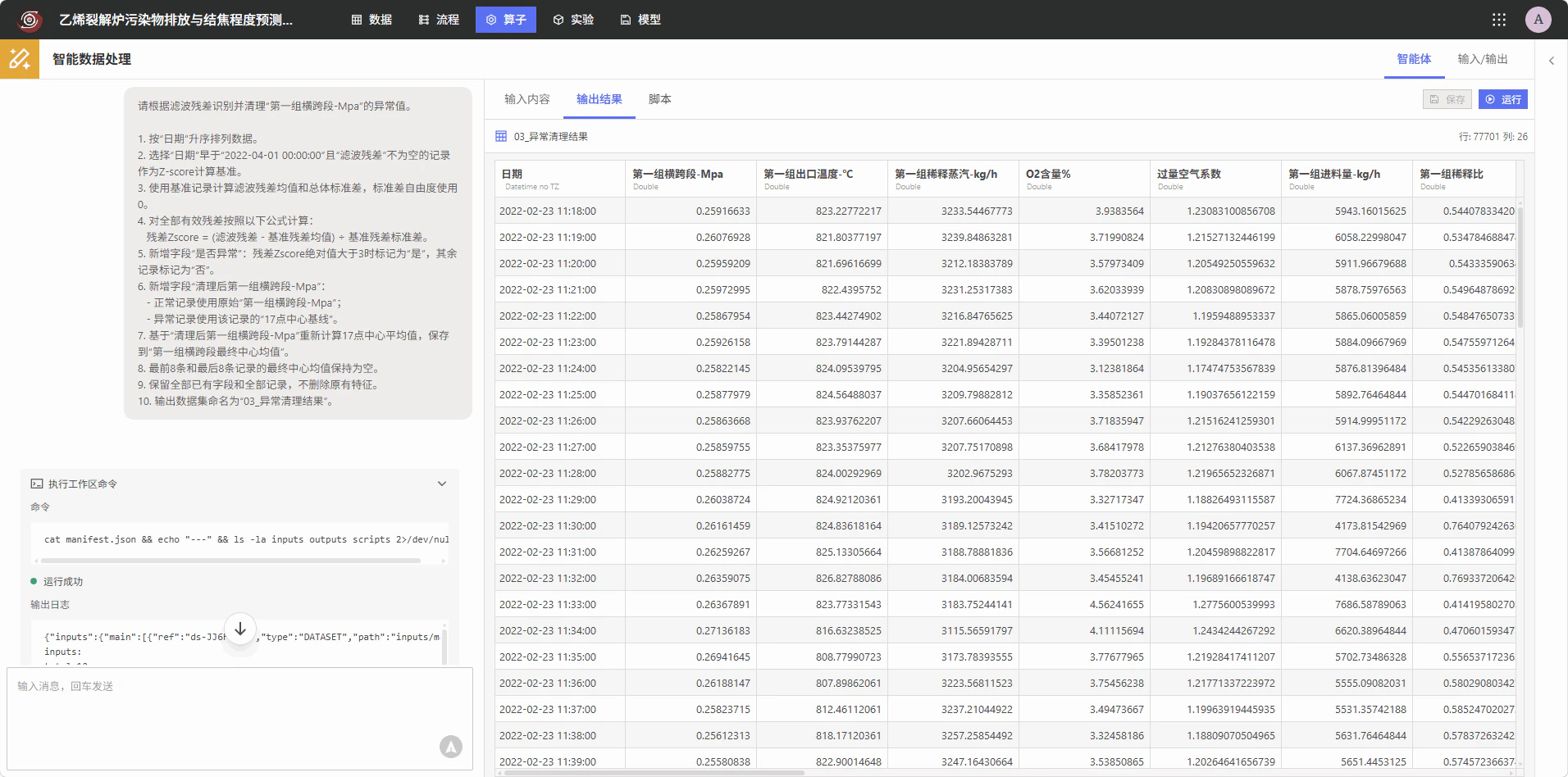Click the table's horizontal scrollbar
This screenshot has height=777, width=1568.
tap(654, 772)
